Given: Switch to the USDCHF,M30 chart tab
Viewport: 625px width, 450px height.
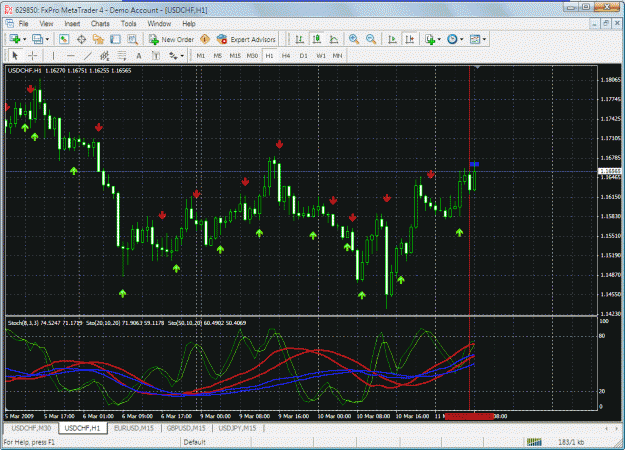Looking at the screenshot, I should (x=31, y=428).
